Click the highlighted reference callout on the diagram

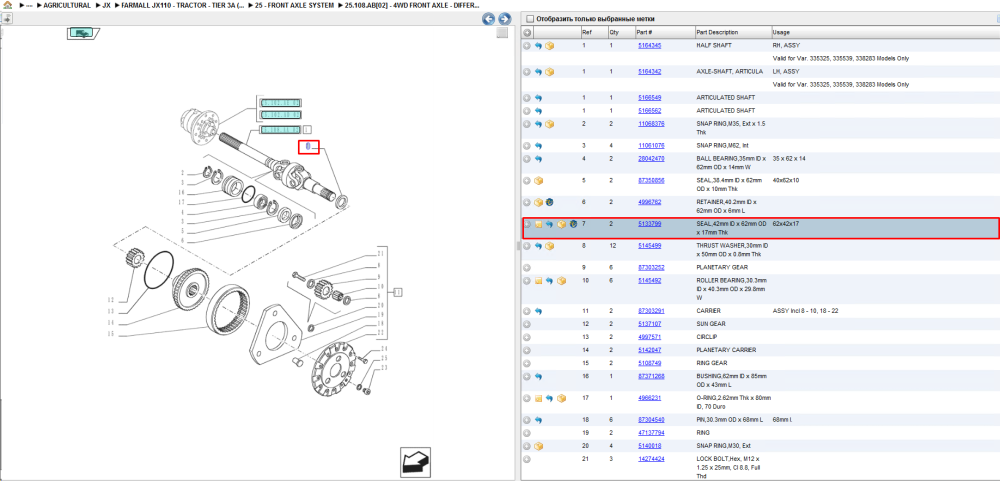tap(309, 147)
